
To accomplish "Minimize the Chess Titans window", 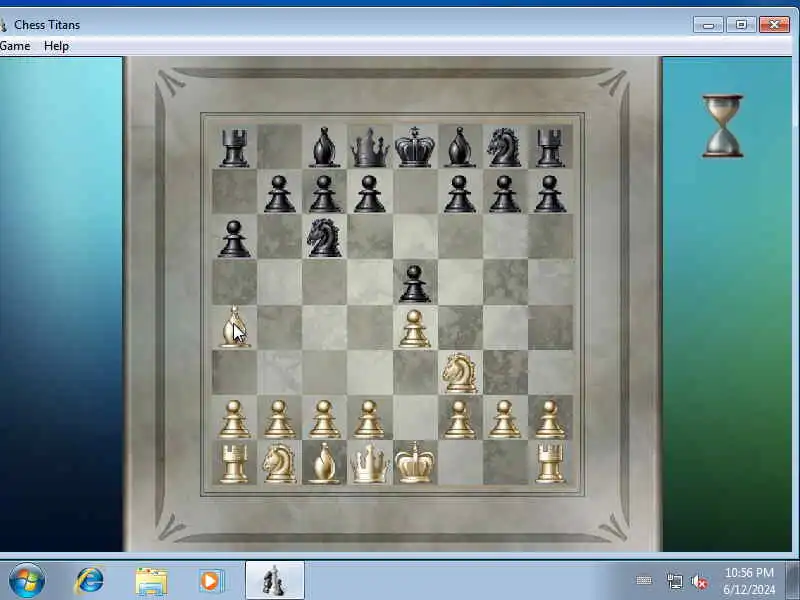I will pyautogui.click(x=708, y=24).
